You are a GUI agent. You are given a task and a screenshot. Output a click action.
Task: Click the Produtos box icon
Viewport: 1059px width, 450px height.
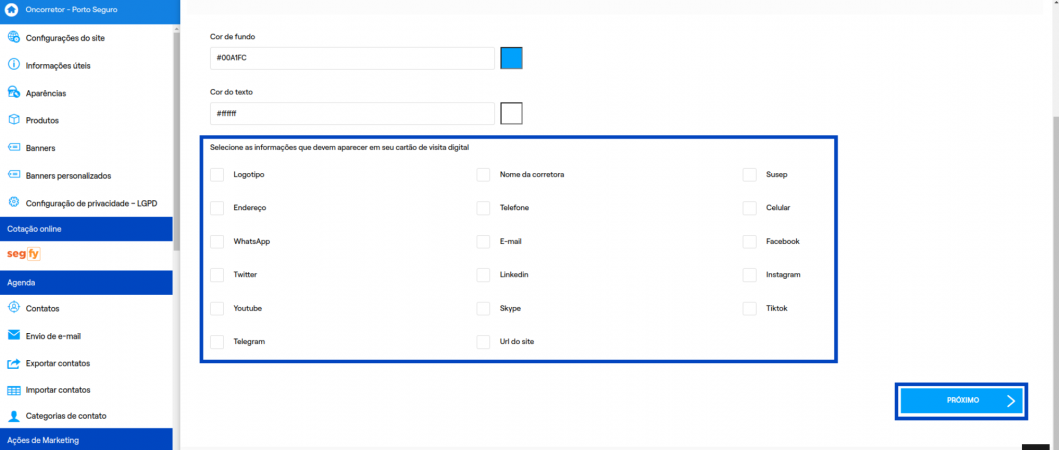[14, 120]
